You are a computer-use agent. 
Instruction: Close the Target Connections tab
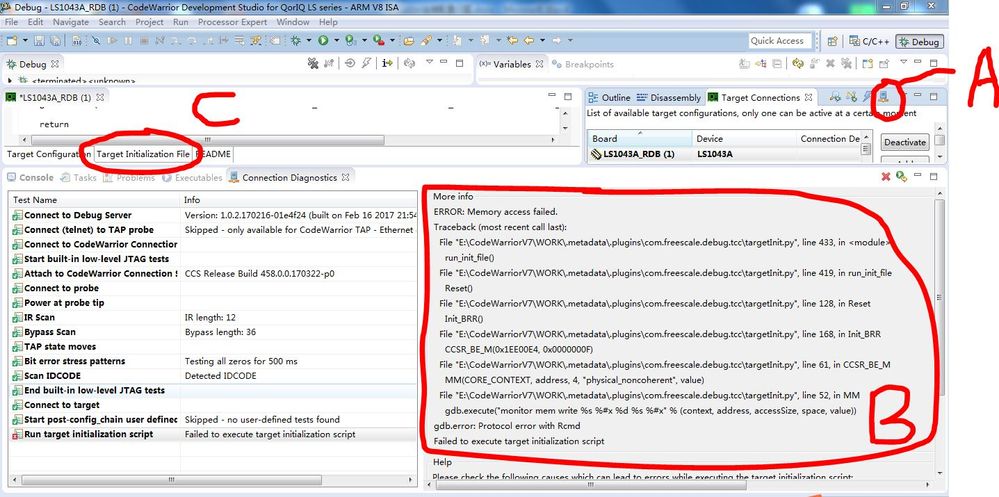809,97
